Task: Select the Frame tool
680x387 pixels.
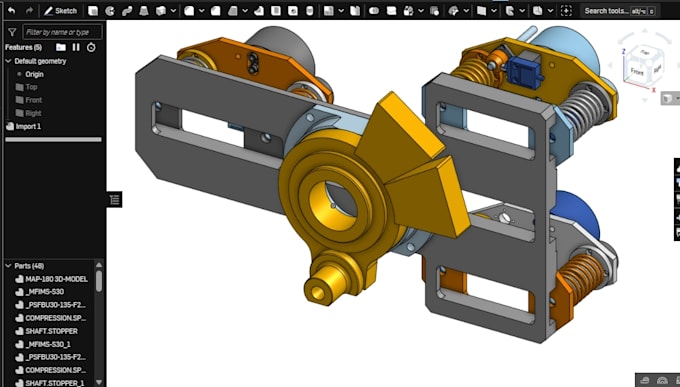Action: [510, 11]
